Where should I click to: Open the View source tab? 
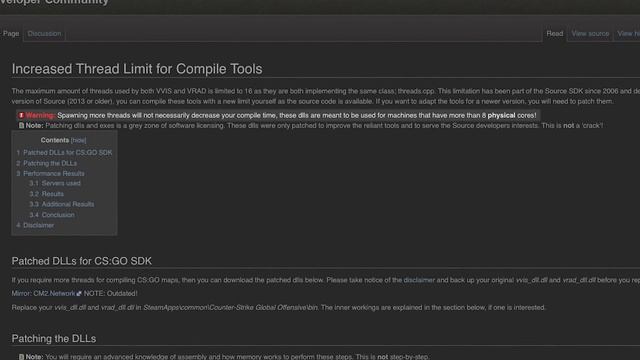click(x=590, y=33)
